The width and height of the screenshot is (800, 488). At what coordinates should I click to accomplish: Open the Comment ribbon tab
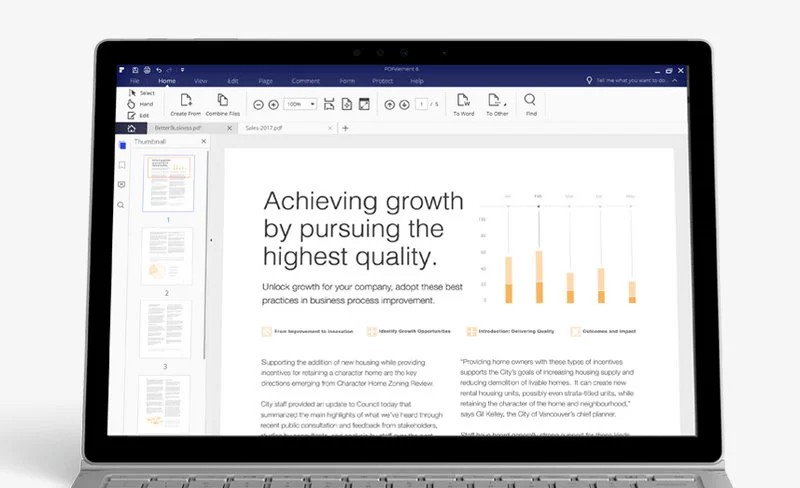pyautogui.click(x=305, y=80)
